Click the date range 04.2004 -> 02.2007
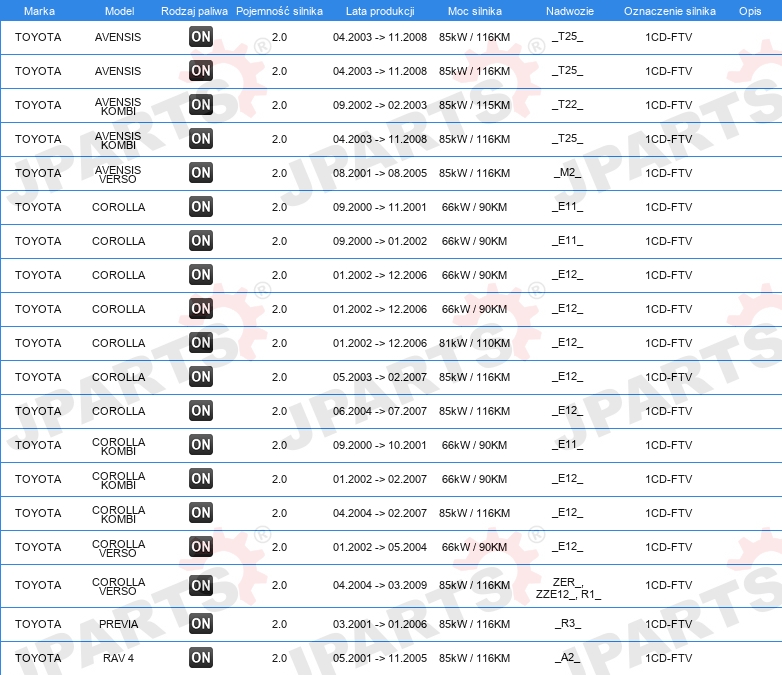The width and height of the screenshot is (782, 675). (380, 513)
